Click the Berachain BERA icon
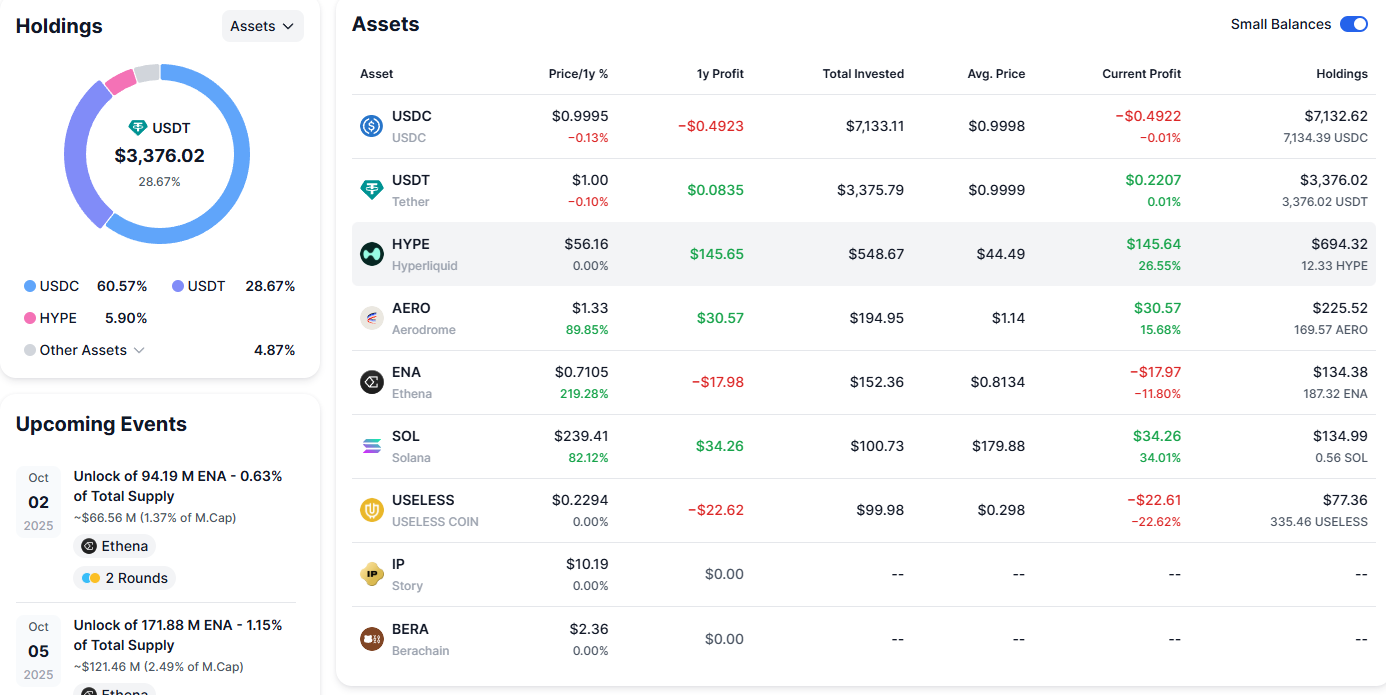This screenshot has height=695, width=1386. point(372,639)
